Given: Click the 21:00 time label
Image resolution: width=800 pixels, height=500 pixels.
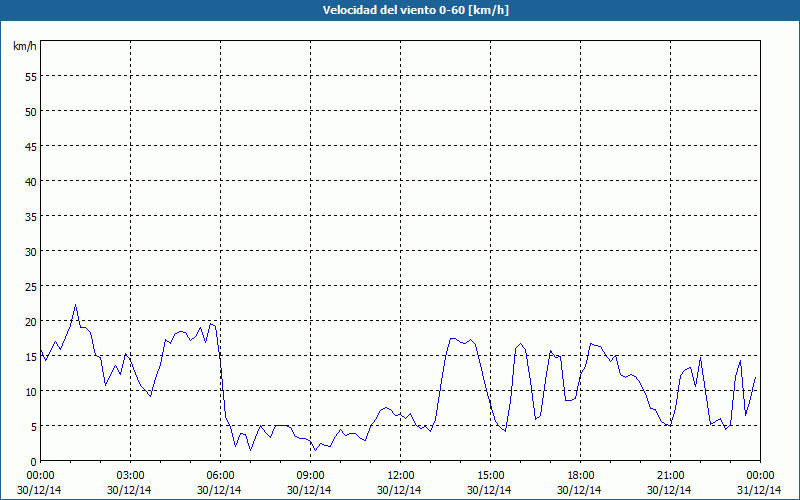Looking at the screenshot, I should (x=670, y=476).
